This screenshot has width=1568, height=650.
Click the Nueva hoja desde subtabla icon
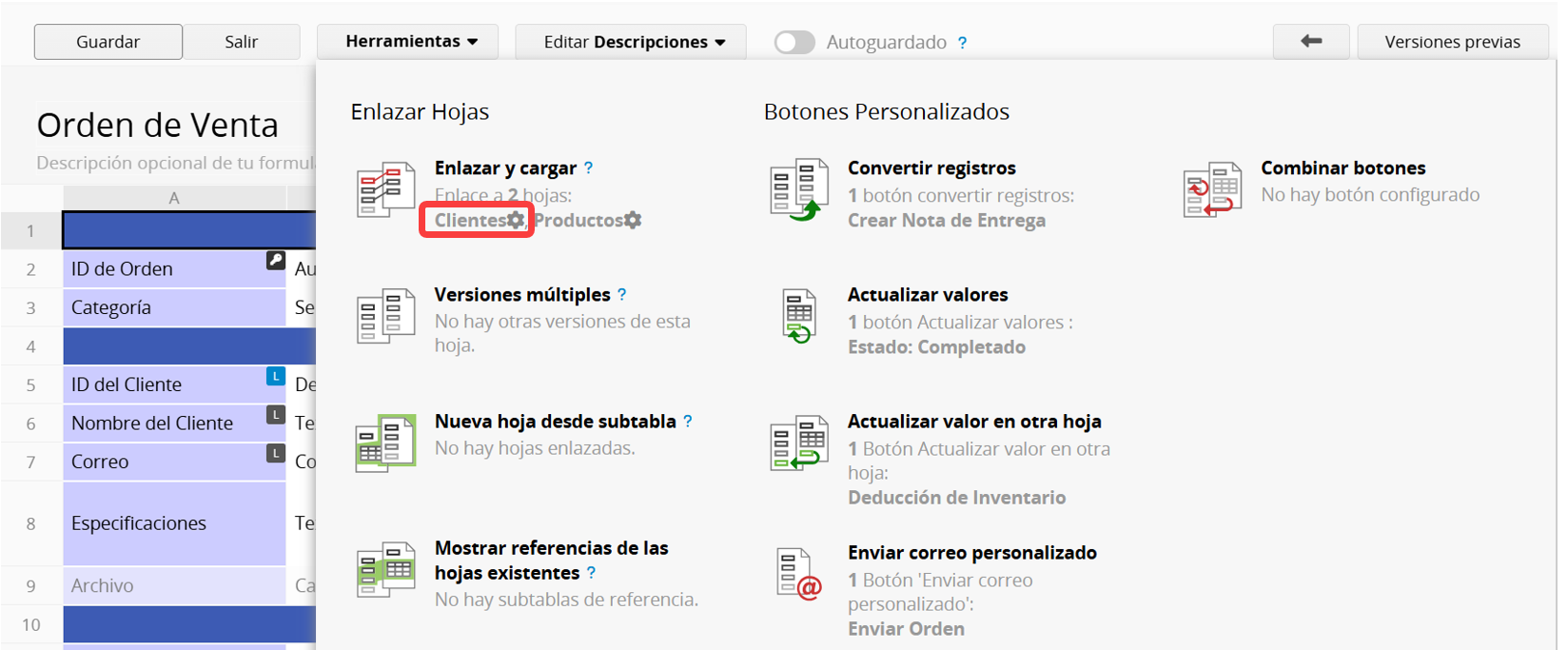click(385, 443)
